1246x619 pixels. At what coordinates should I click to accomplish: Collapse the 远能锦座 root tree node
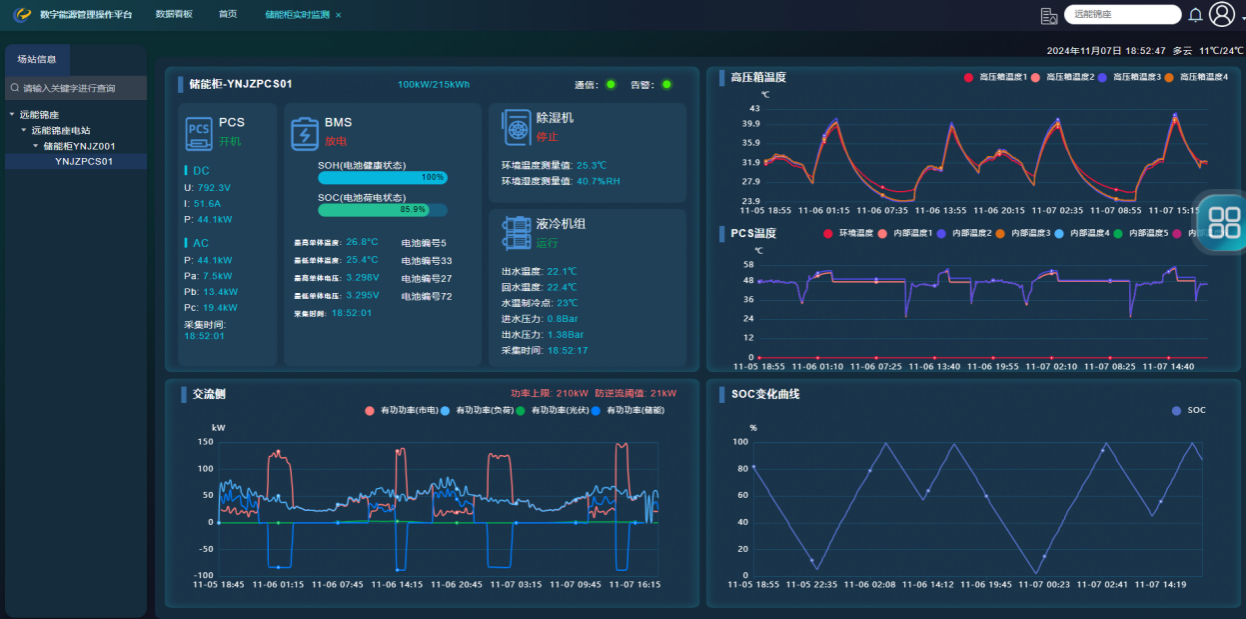12,115
